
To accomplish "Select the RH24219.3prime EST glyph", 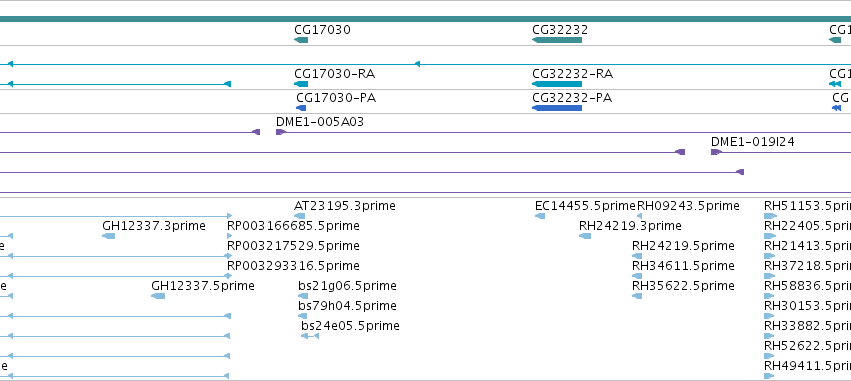I will (585, 236).
